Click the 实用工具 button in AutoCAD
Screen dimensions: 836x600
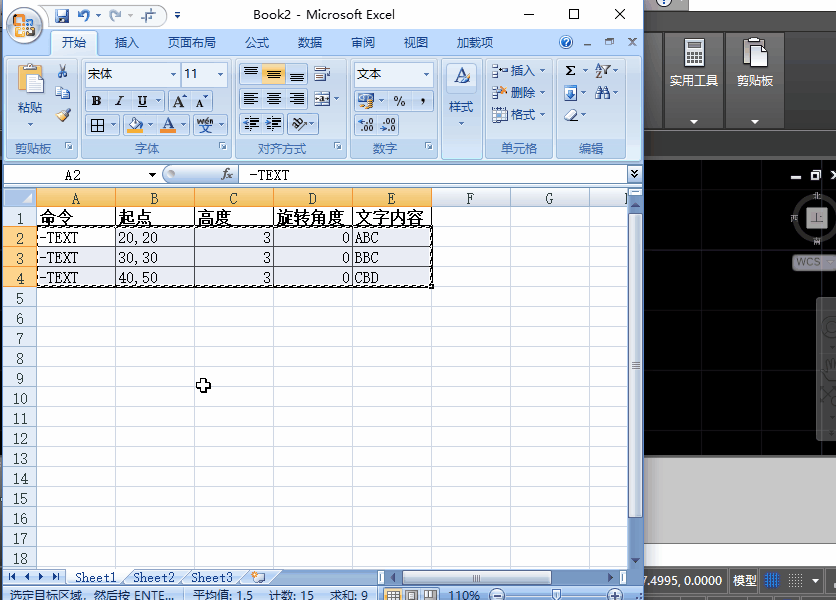(694, 65)
